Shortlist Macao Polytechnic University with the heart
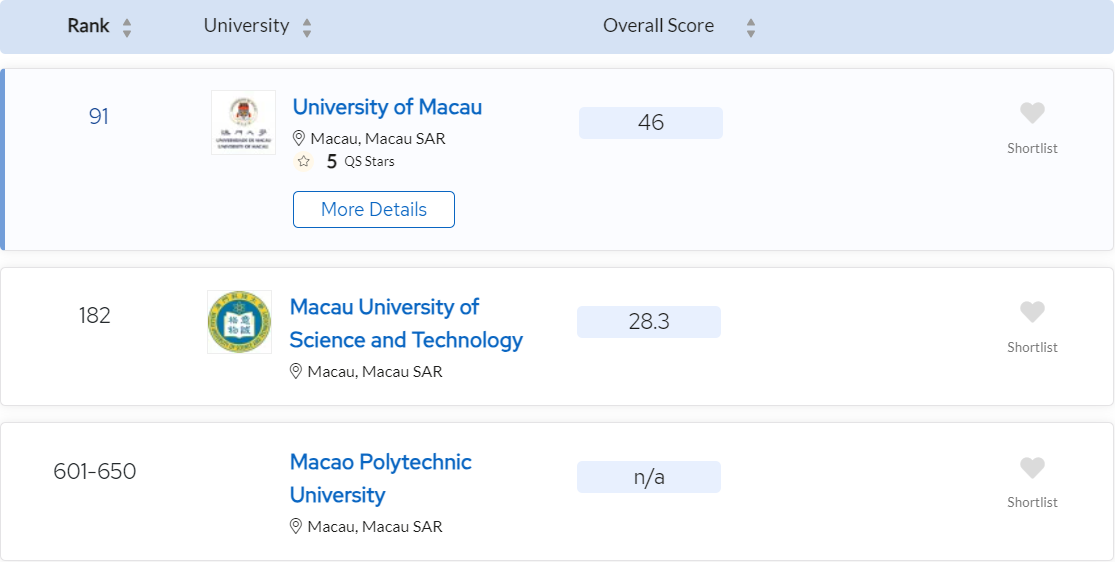This screenshot has height=562, width=1115. coord(1032,467)
